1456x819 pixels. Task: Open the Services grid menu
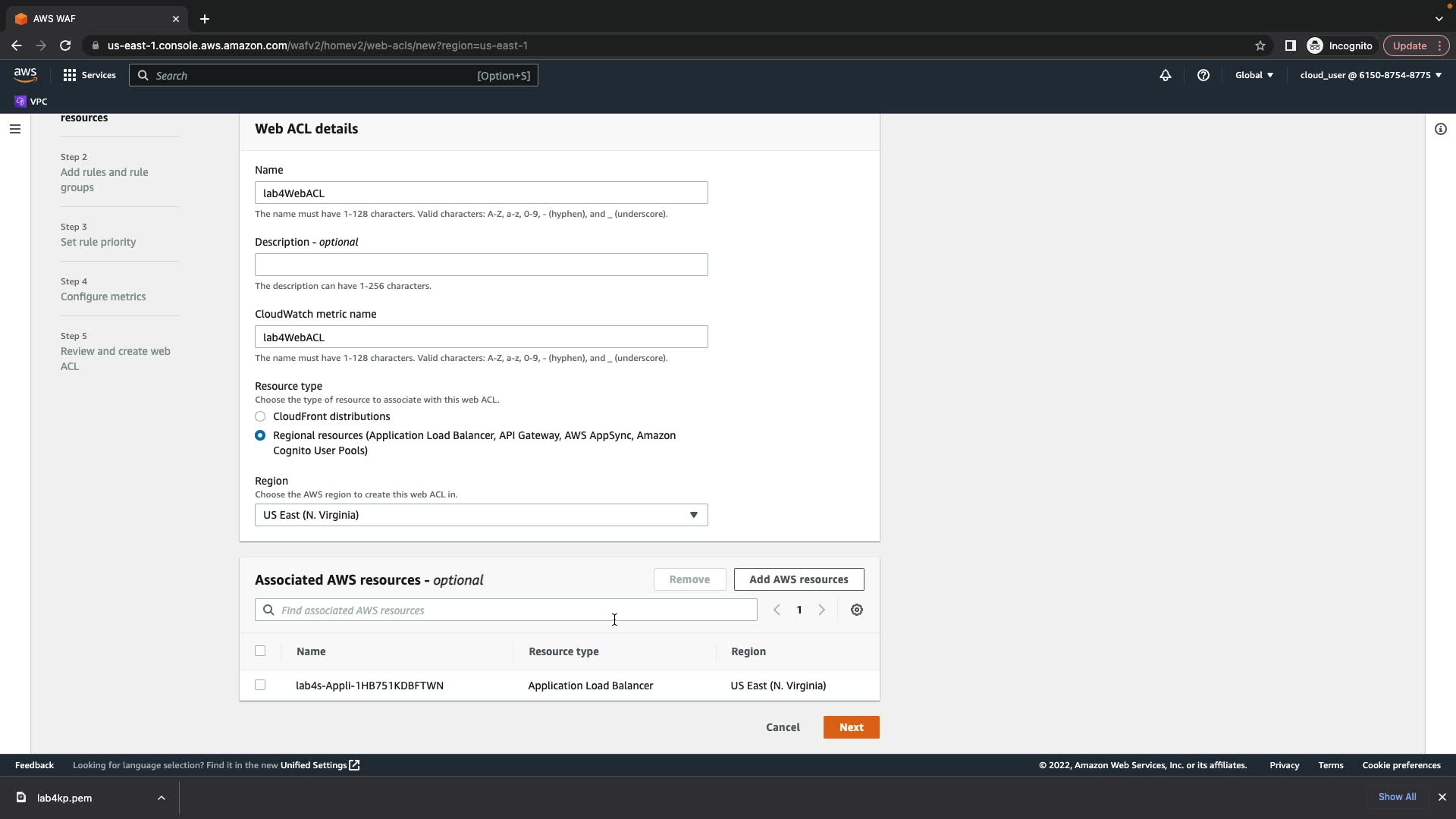(x=89, y=75)
